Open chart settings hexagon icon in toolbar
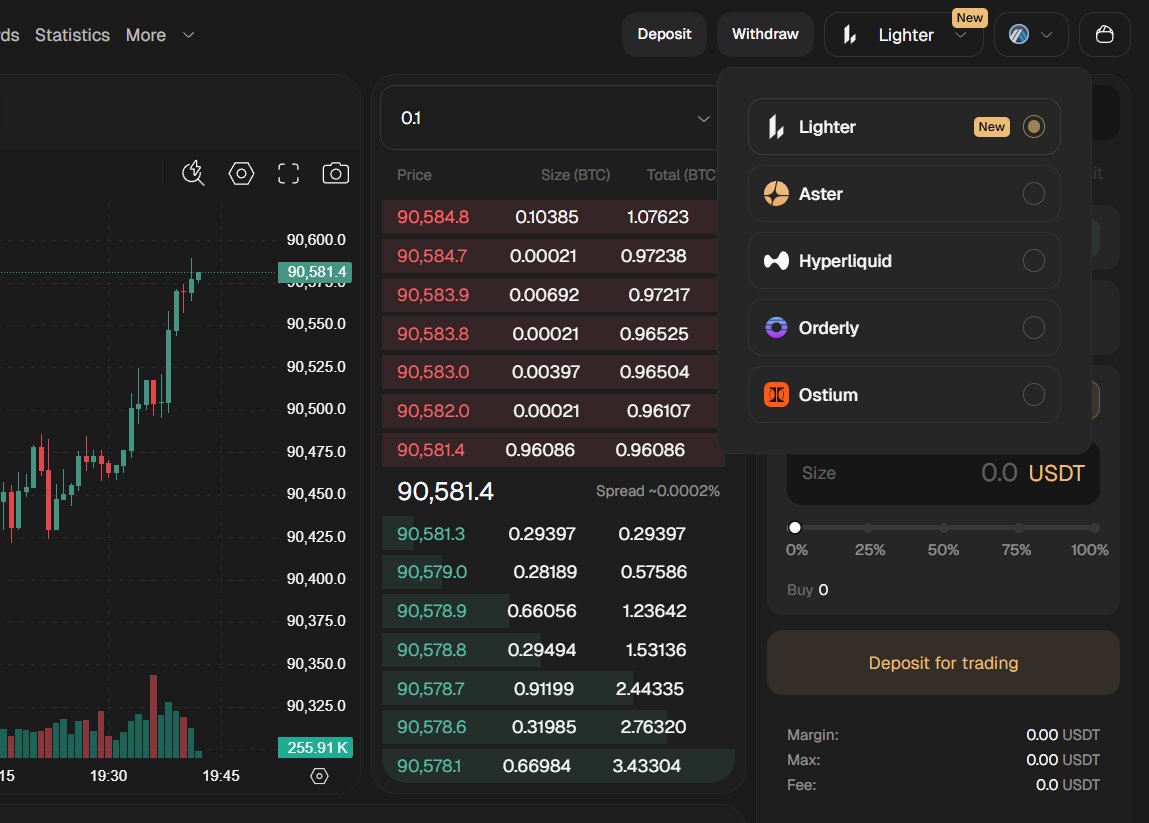 (241, 173)
